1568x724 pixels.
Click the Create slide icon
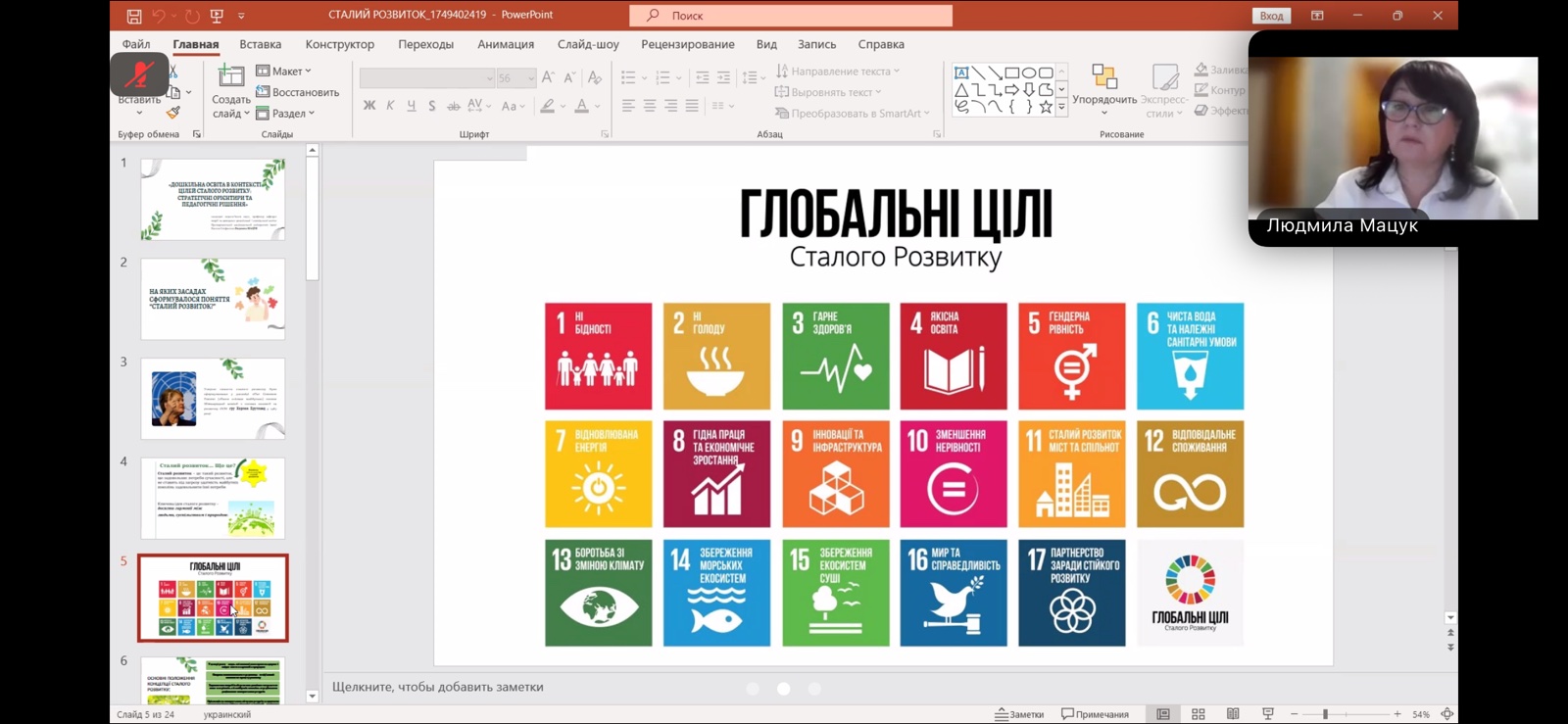231,76
